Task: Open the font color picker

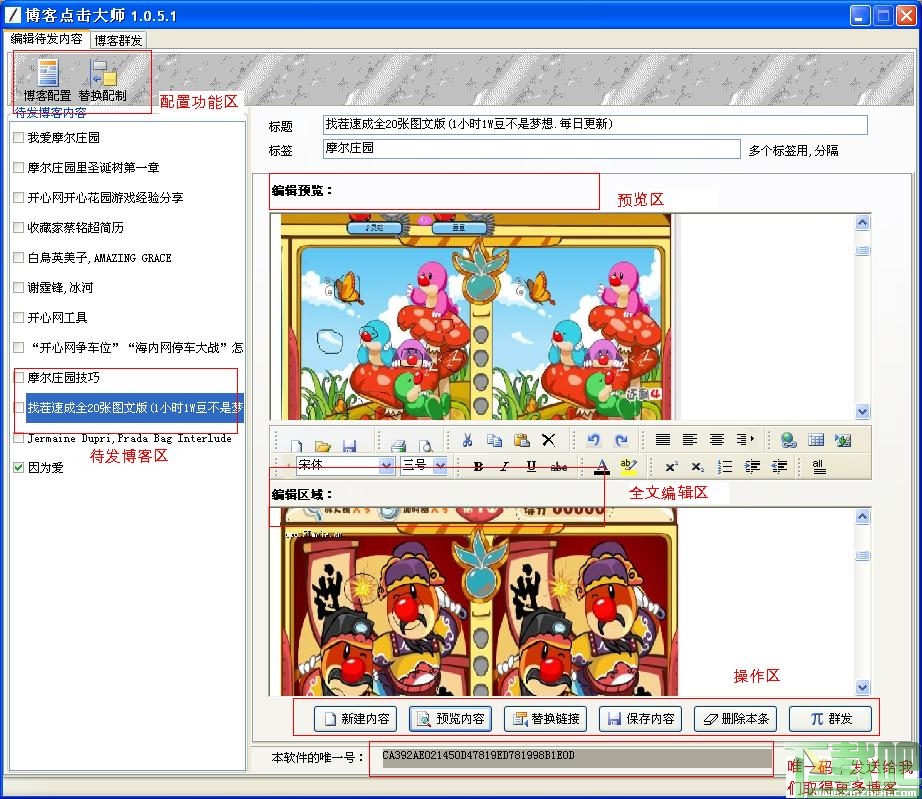Action: click(x=604, y=465)
